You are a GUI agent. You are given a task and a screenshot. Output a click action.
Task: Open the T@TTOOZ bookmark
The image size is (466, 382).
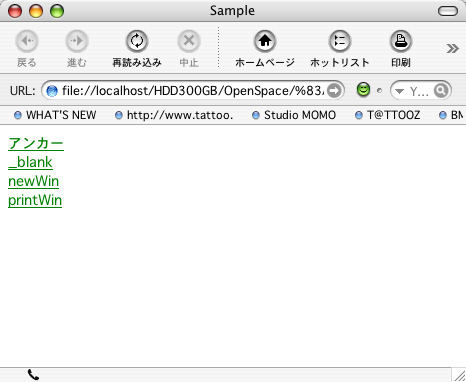click(x=388, y=115)
